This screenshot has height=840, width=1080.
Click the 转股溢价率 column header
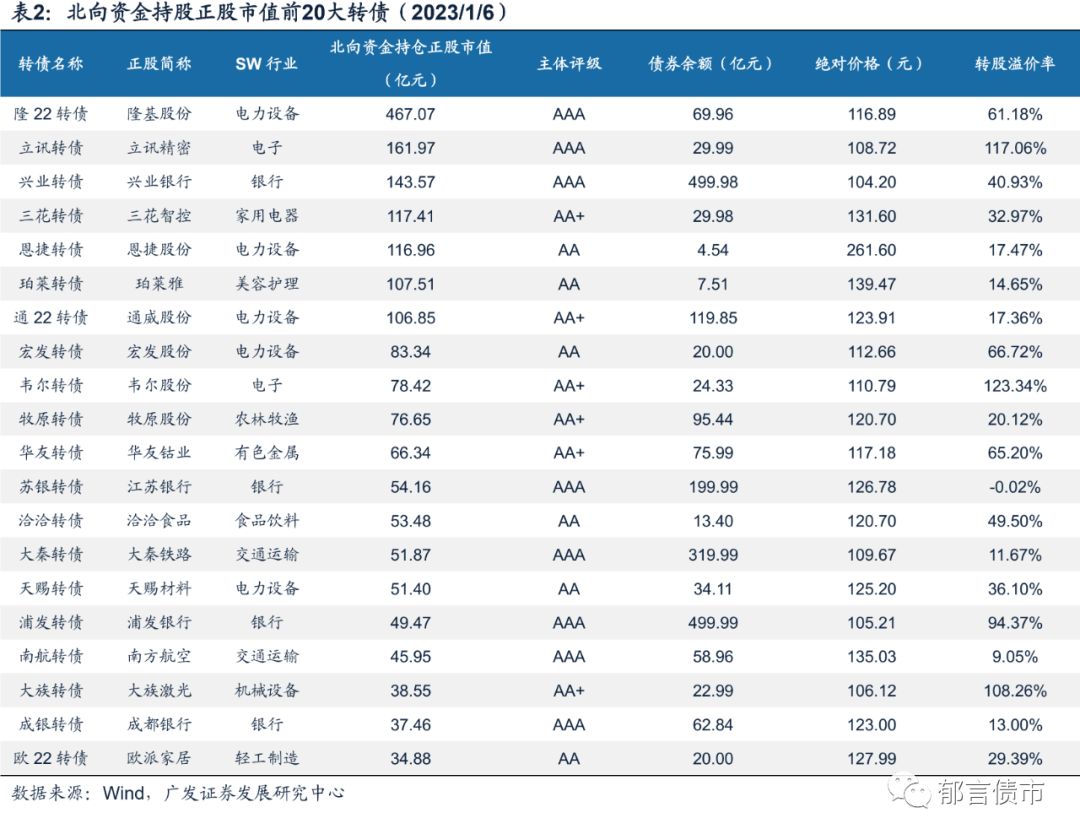(1015, 64)
